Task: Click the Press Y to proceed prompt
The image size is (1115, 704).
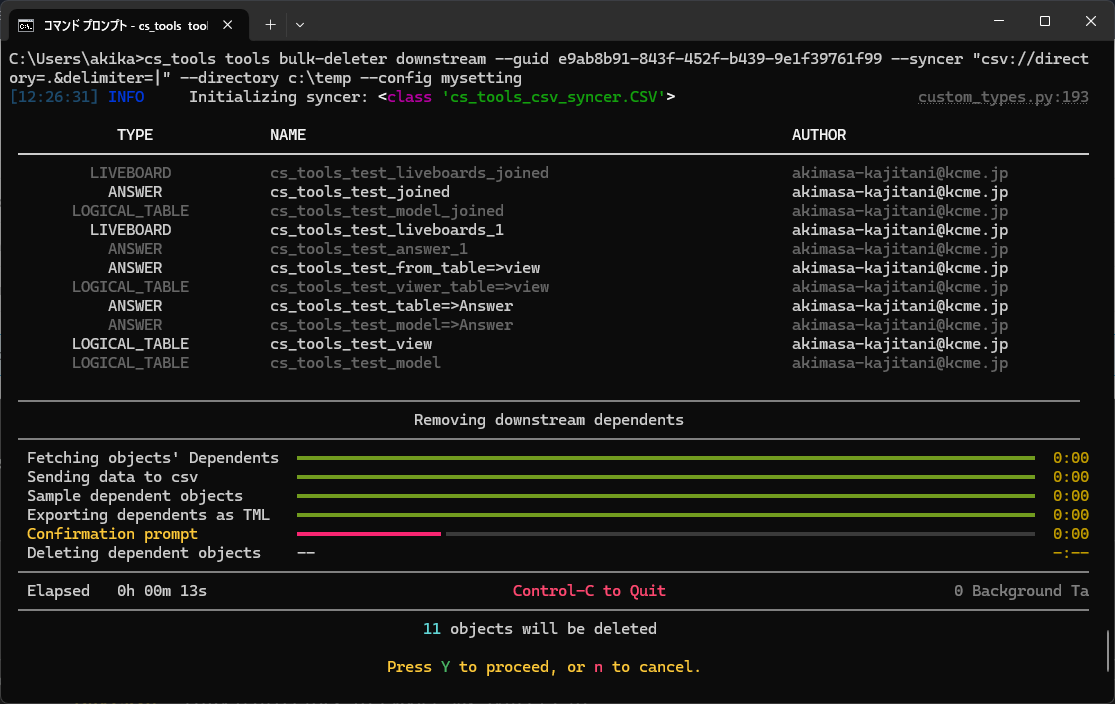Action: click(x=544, y=667)
